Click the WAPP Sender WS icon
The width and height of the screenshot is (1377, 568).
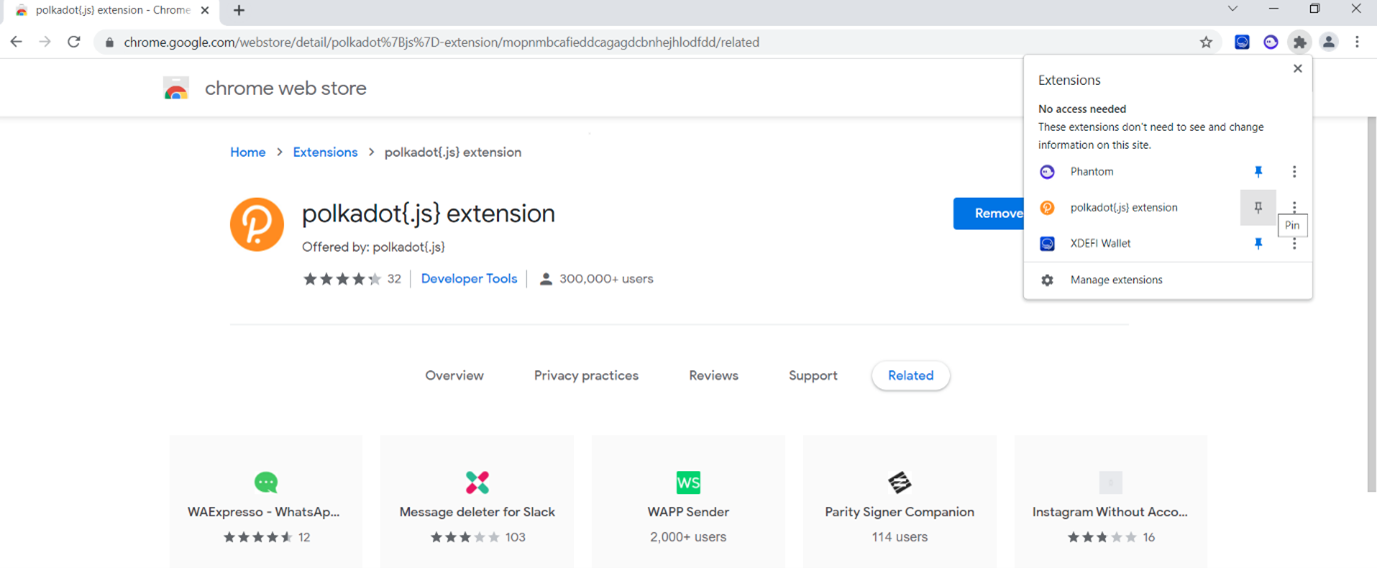(x=688, y=483)
